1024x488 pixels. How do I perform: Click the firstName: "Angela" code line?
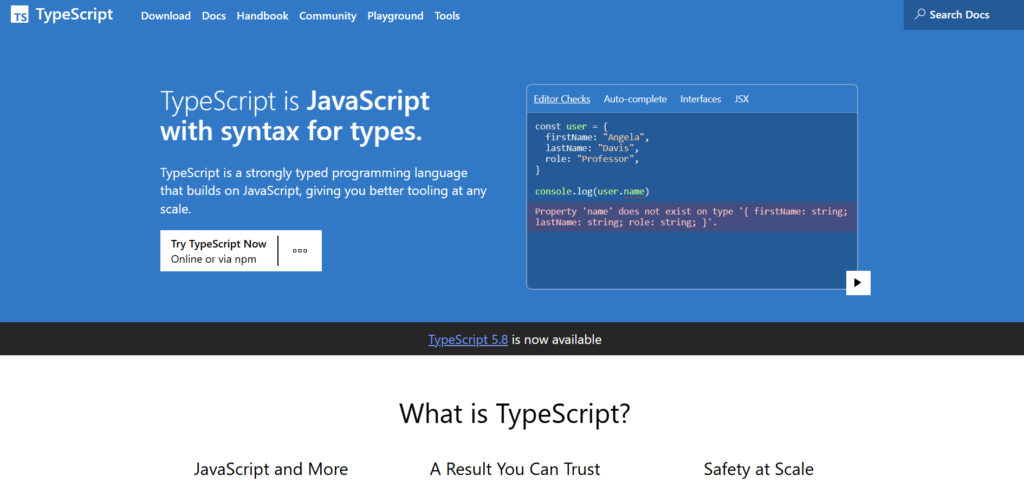[x=598, y=137]
